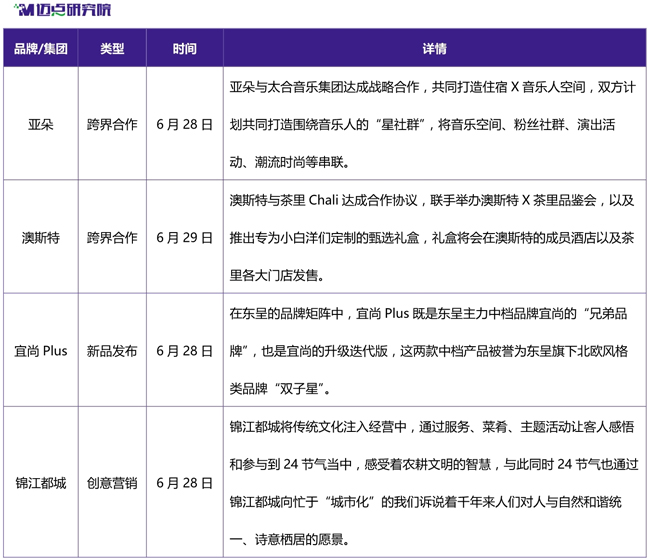The width and height of the screenshot is (650, 560).
Task: Select the 类型 column header
Action: [112, 48]
